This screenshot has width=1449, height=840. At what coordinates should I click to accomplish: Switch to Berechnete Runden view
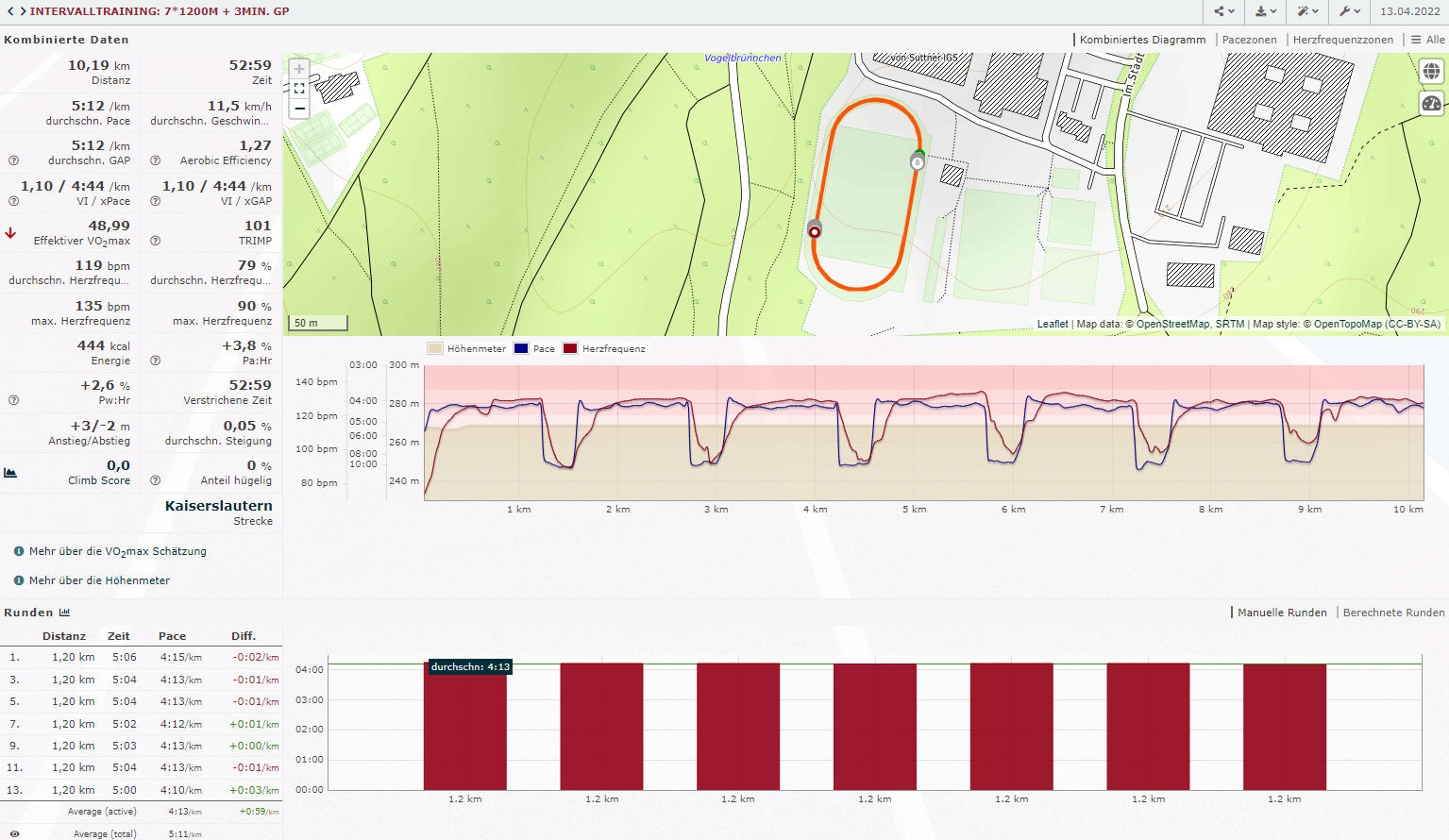(1393, 613)
